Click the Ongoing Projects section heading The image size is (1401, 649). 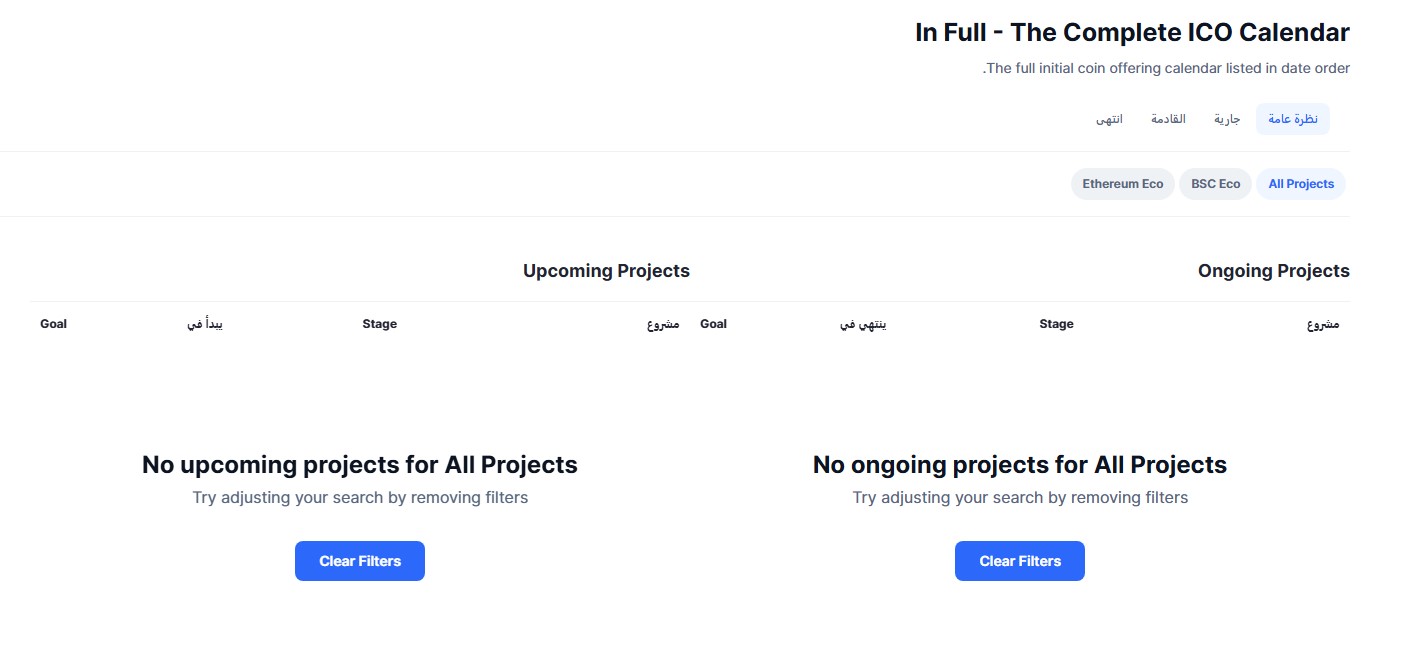1273,271
